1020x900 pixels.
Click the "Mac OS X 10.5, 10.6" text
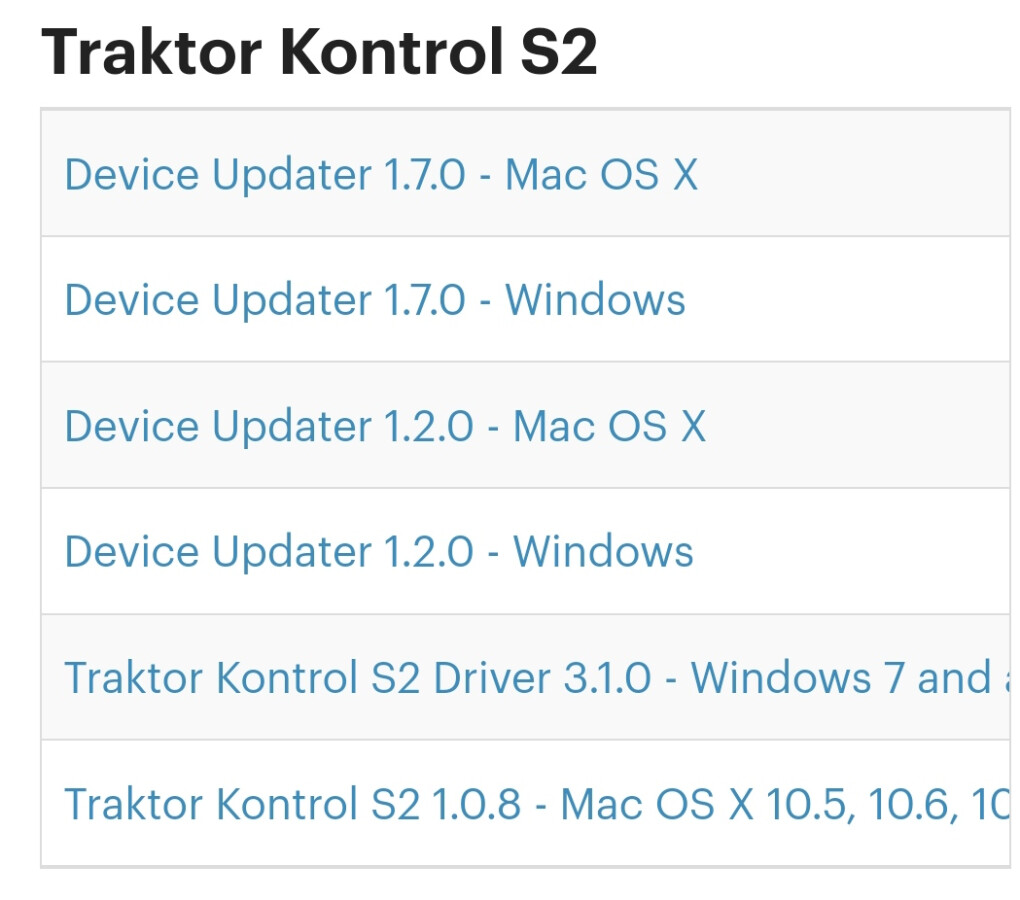click(760, 804)
